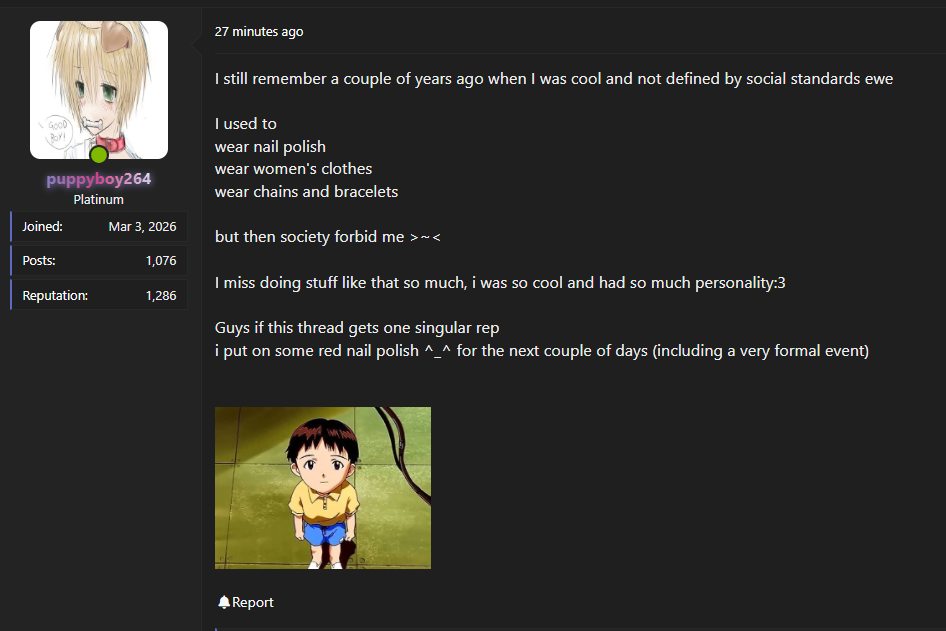Open the attached anime boy image
Image resolution: width=946 pixels, height=631 pixels.
[x=323, y=488]
